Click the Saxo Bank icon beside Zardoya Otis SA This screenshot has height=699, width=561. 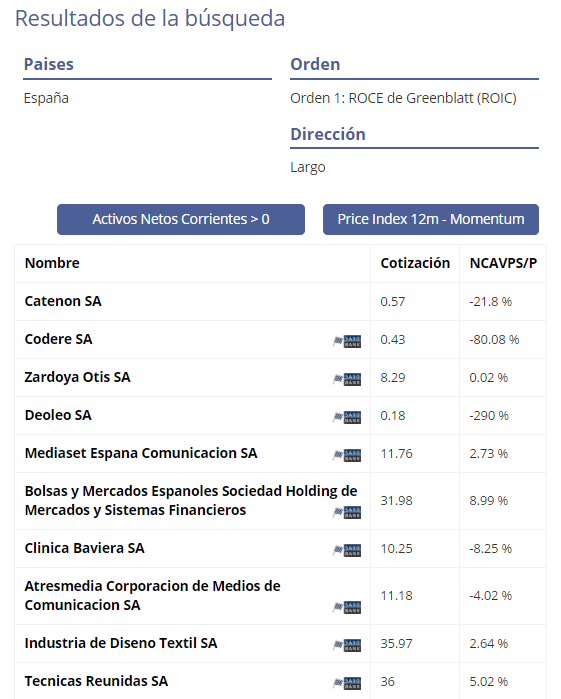click(347, 379)
